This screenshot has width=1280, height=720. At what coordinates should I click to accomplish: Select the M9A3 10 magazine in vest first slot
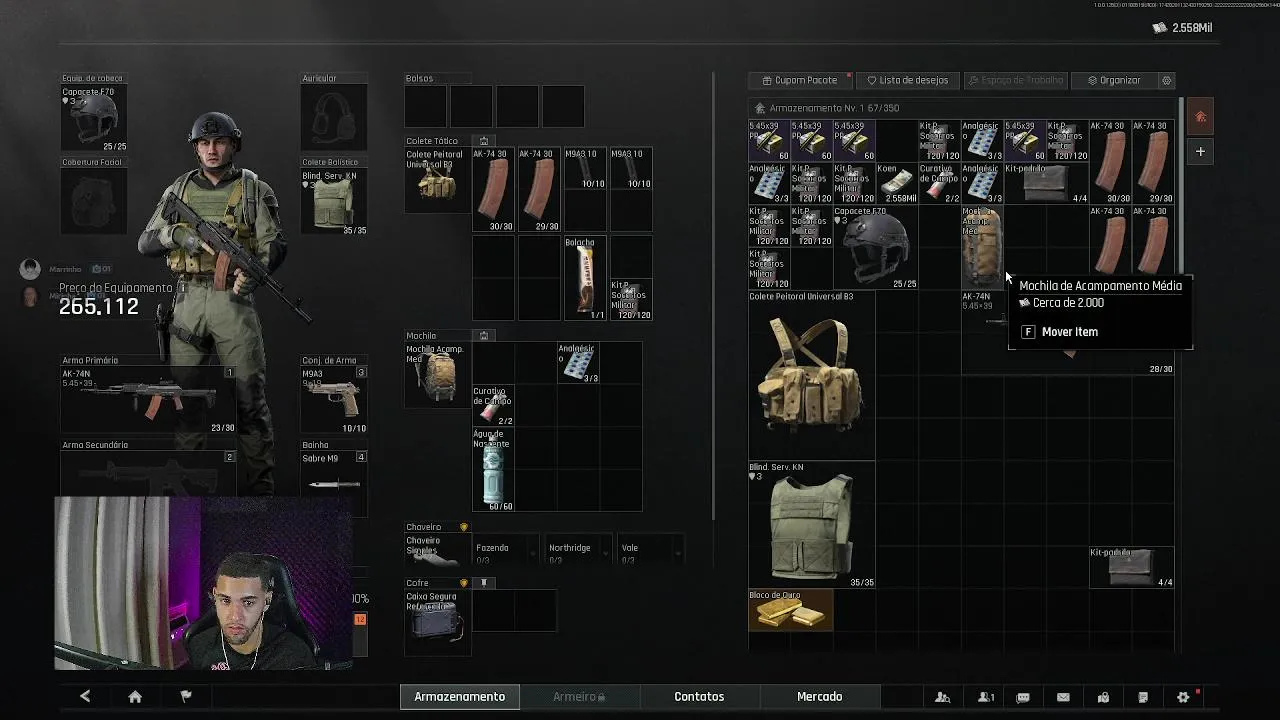[x=584, y=169]
